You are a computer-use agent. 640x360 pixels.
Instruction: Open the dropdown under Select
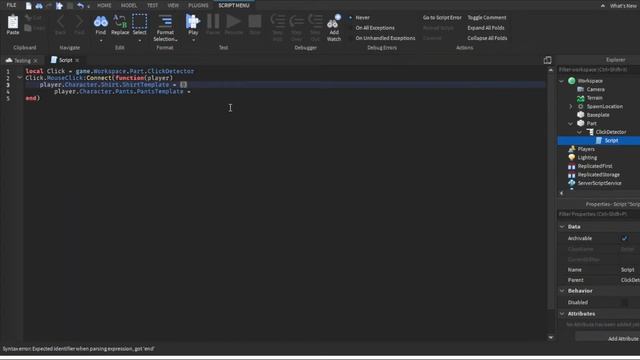click(x=139, y=40)
